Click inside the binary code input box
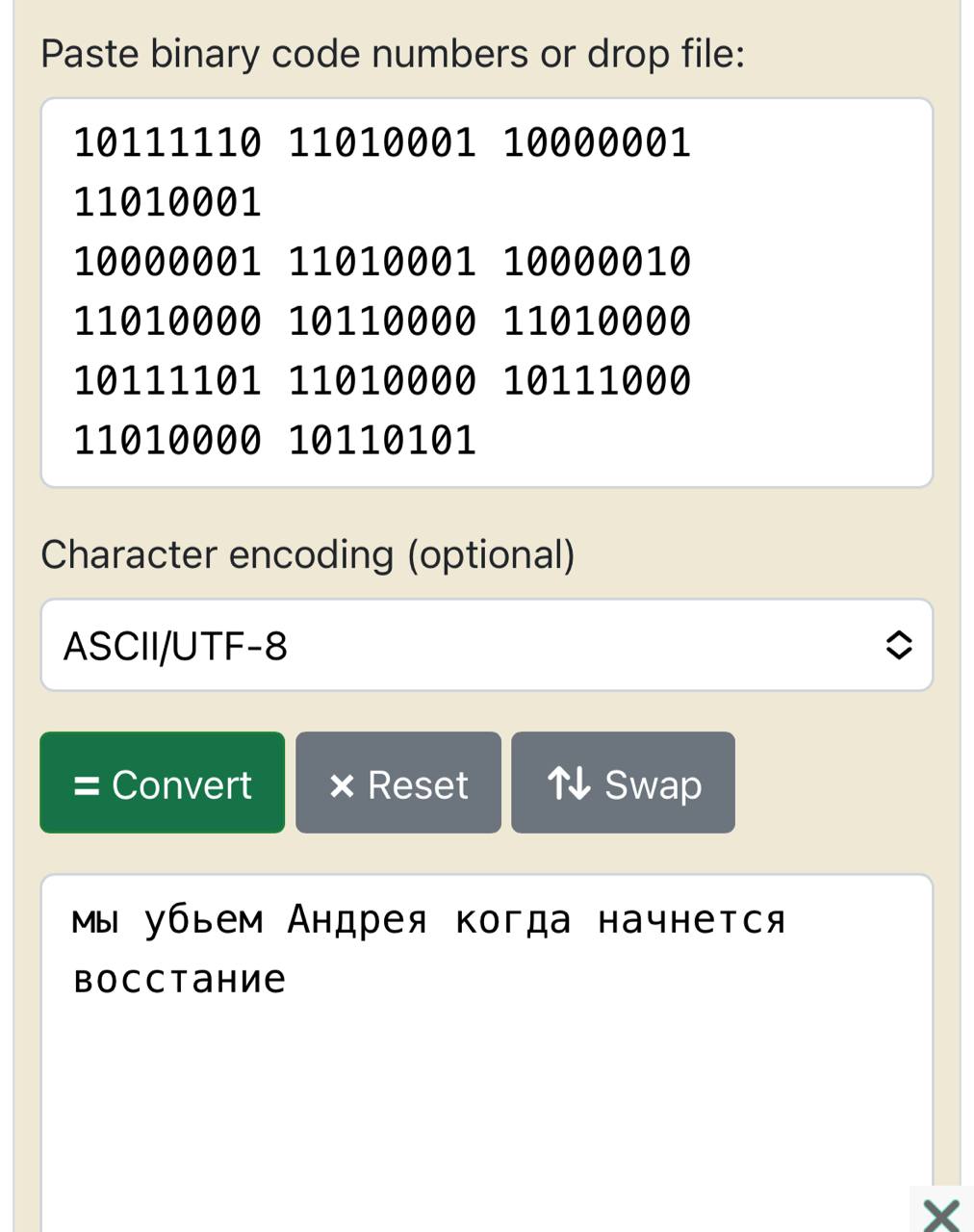 487,293
